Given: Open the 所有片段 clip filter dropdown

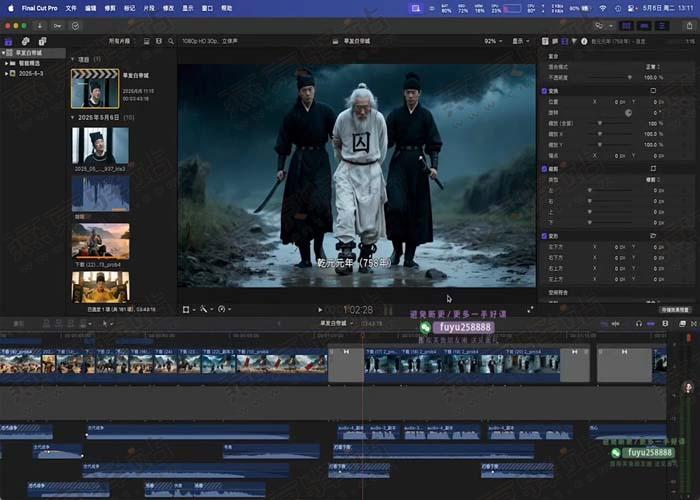Looking at the screenshot, I should click(x=121, y=41).
